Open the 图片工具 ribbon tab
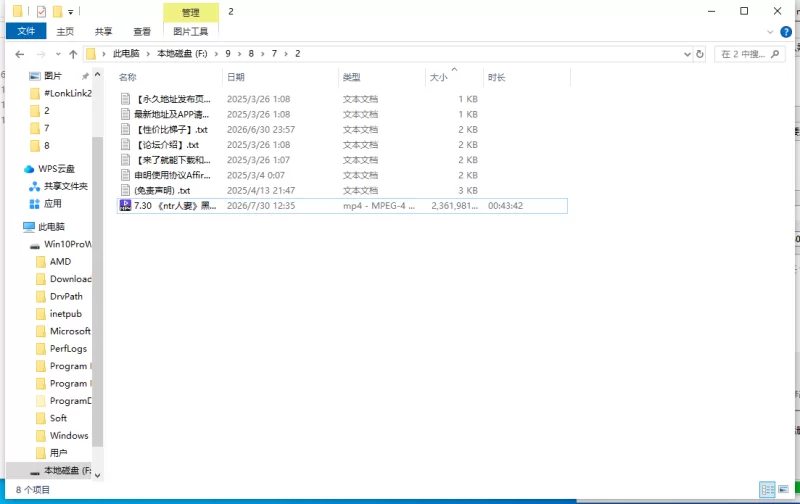This screenshot has width=800, height=504. coord(190,32)
